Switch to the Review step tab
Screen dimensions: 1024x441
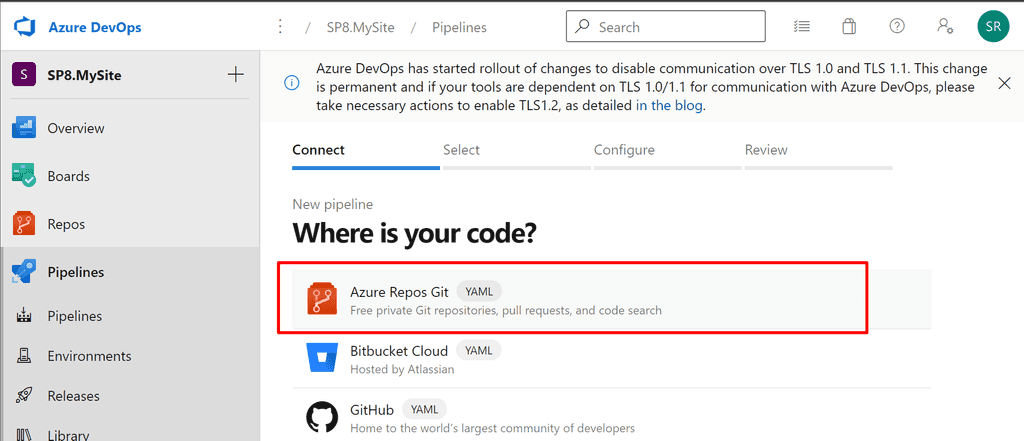pyautogui.click(x=818, y=155)
